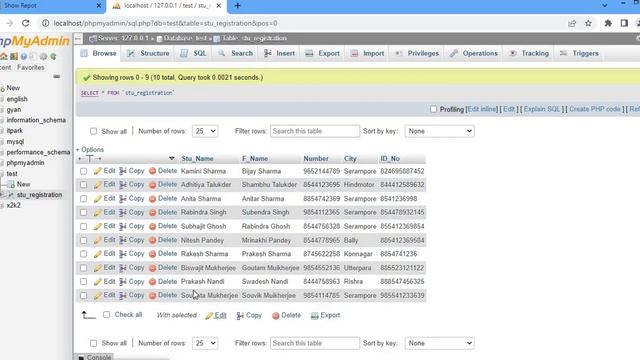Click the browser address bar URL
The image size is (640, 360).
165,23
